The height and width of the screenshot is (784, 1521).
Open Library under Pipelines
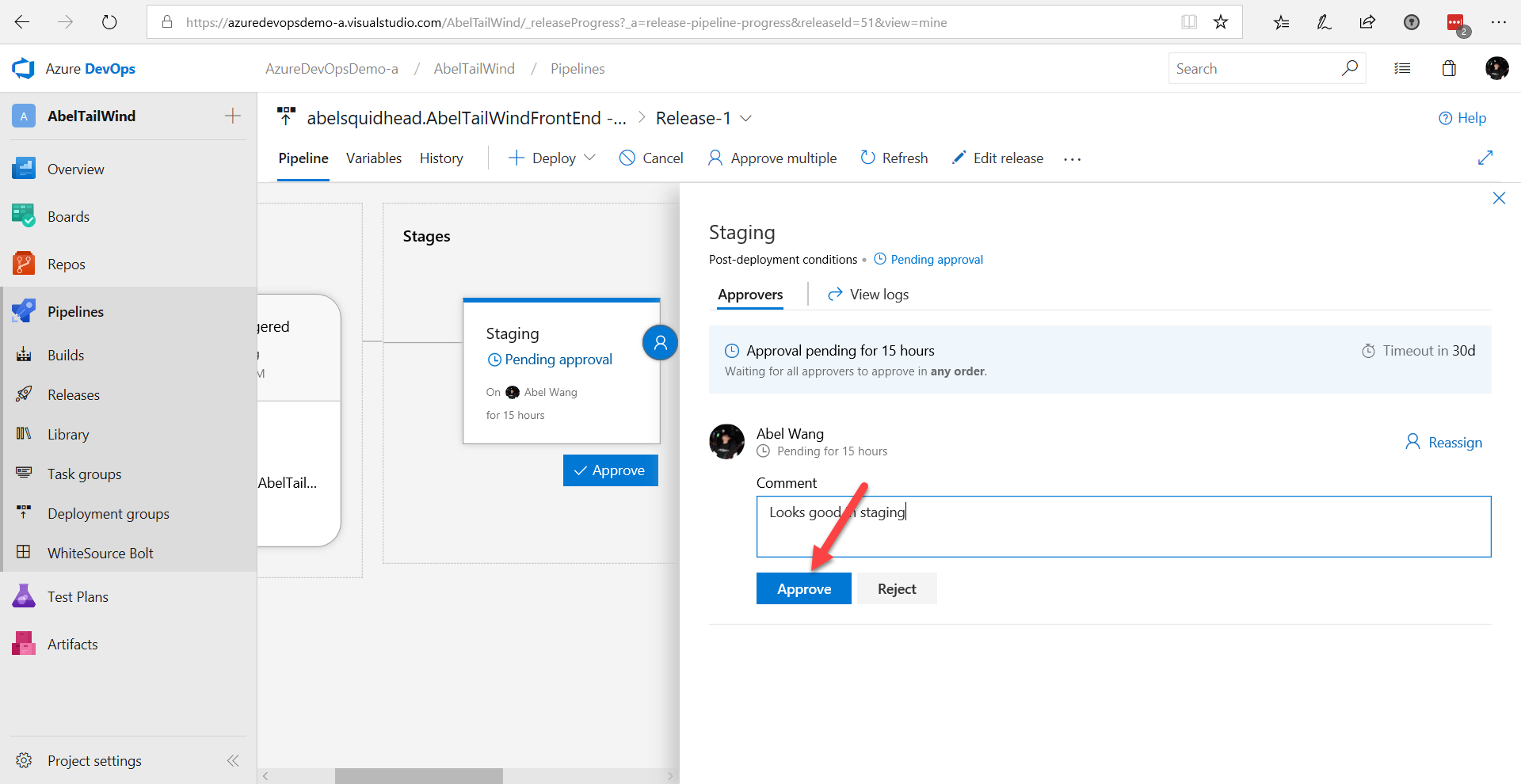pos(127,434)
